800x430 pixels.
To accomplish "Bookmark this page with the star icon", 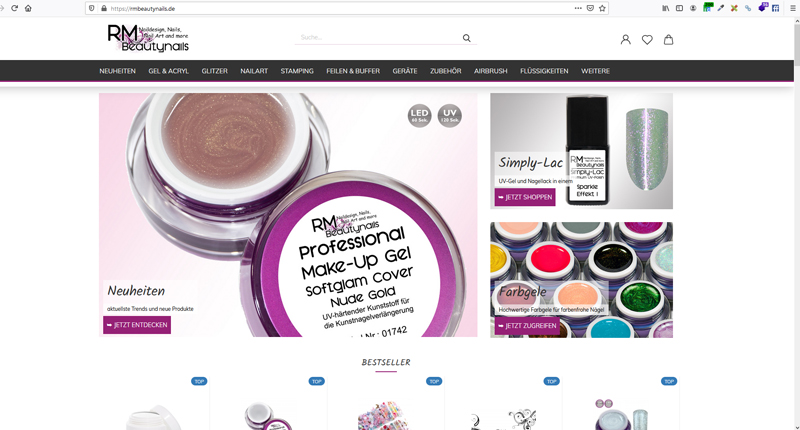I will pyautogui.click(x=603, y=8).
